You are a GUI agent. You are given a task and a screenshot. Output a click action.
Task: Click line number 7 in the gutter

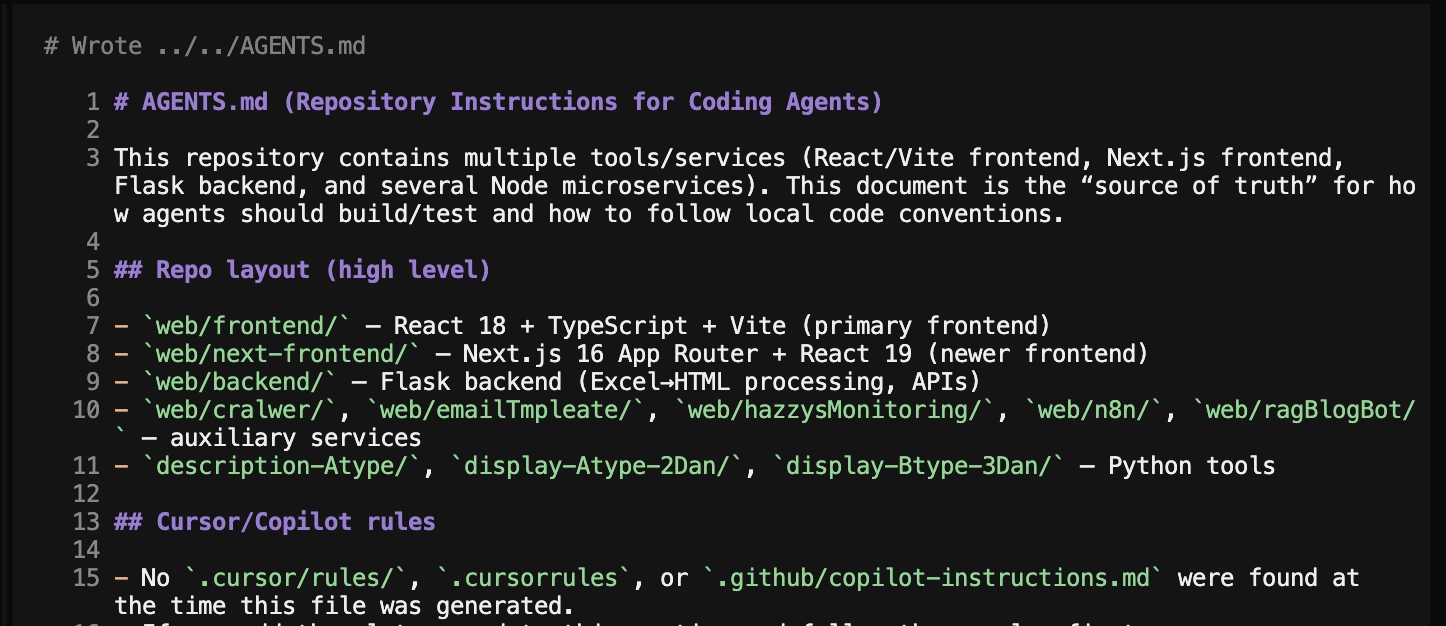coord(93,326)
